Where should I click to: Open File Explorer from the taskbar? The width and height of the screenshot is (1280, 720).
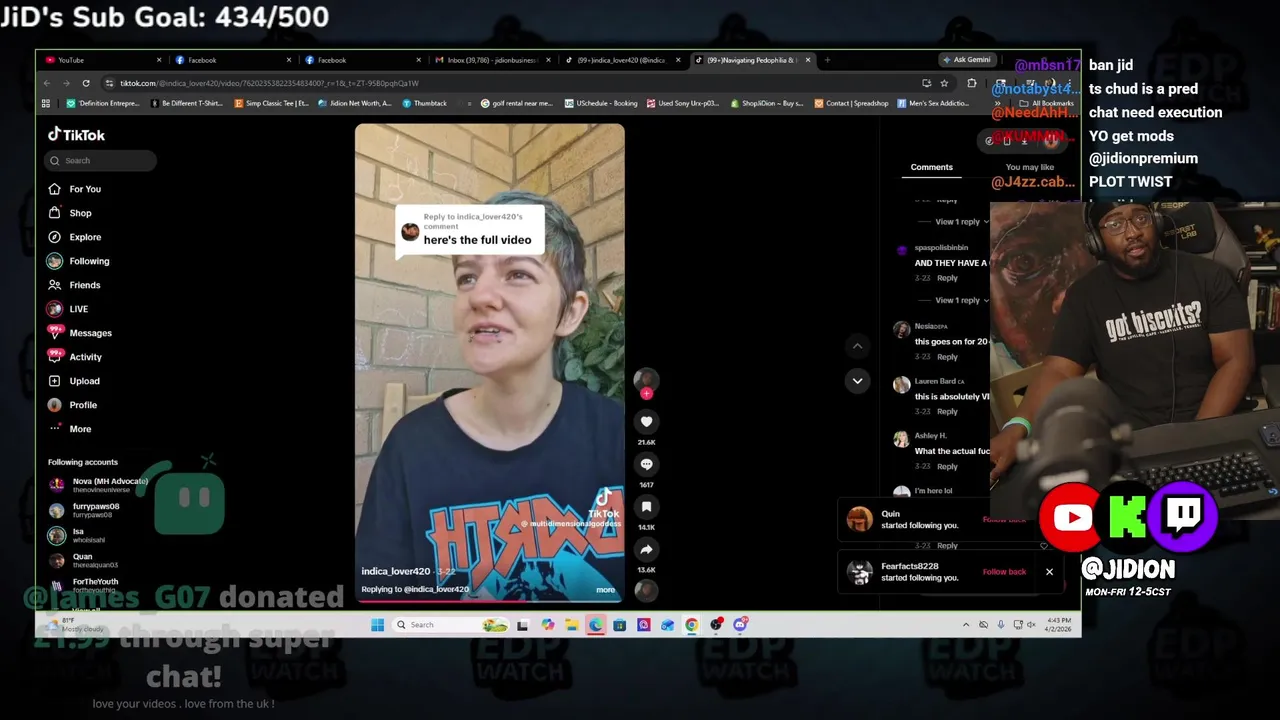pyautogui.click(x=571, y=625)
